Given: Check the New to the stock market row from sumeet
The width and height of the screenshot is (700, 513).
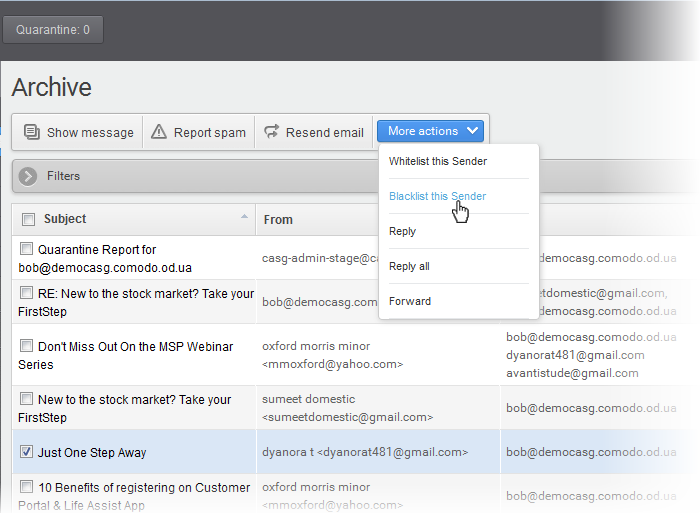Looking at the screenshot, I should click(x=26, y=398).
